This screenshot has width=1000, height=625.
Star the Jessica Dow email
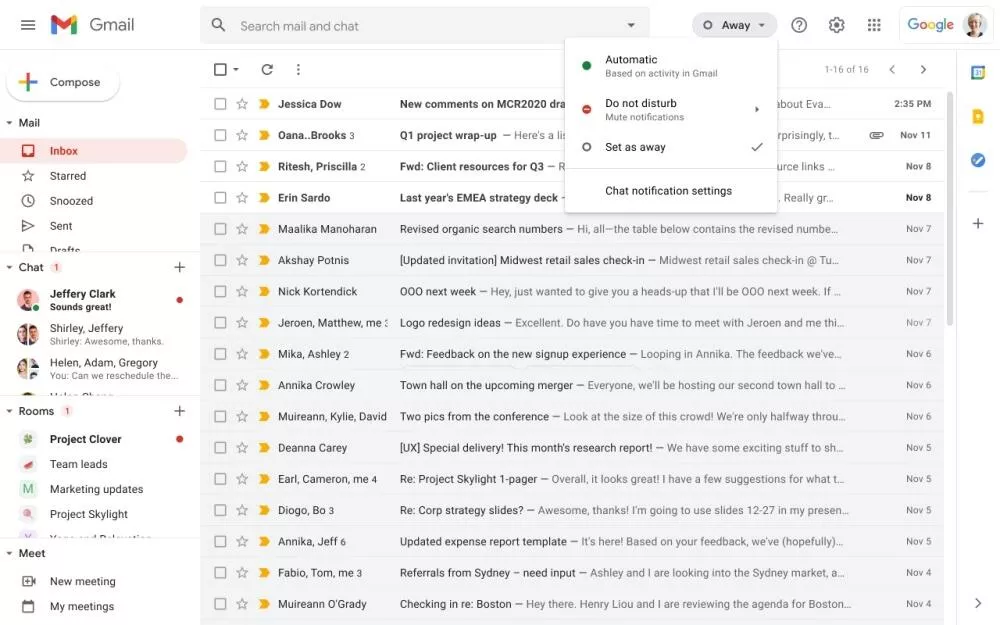(x=242, y=103)
